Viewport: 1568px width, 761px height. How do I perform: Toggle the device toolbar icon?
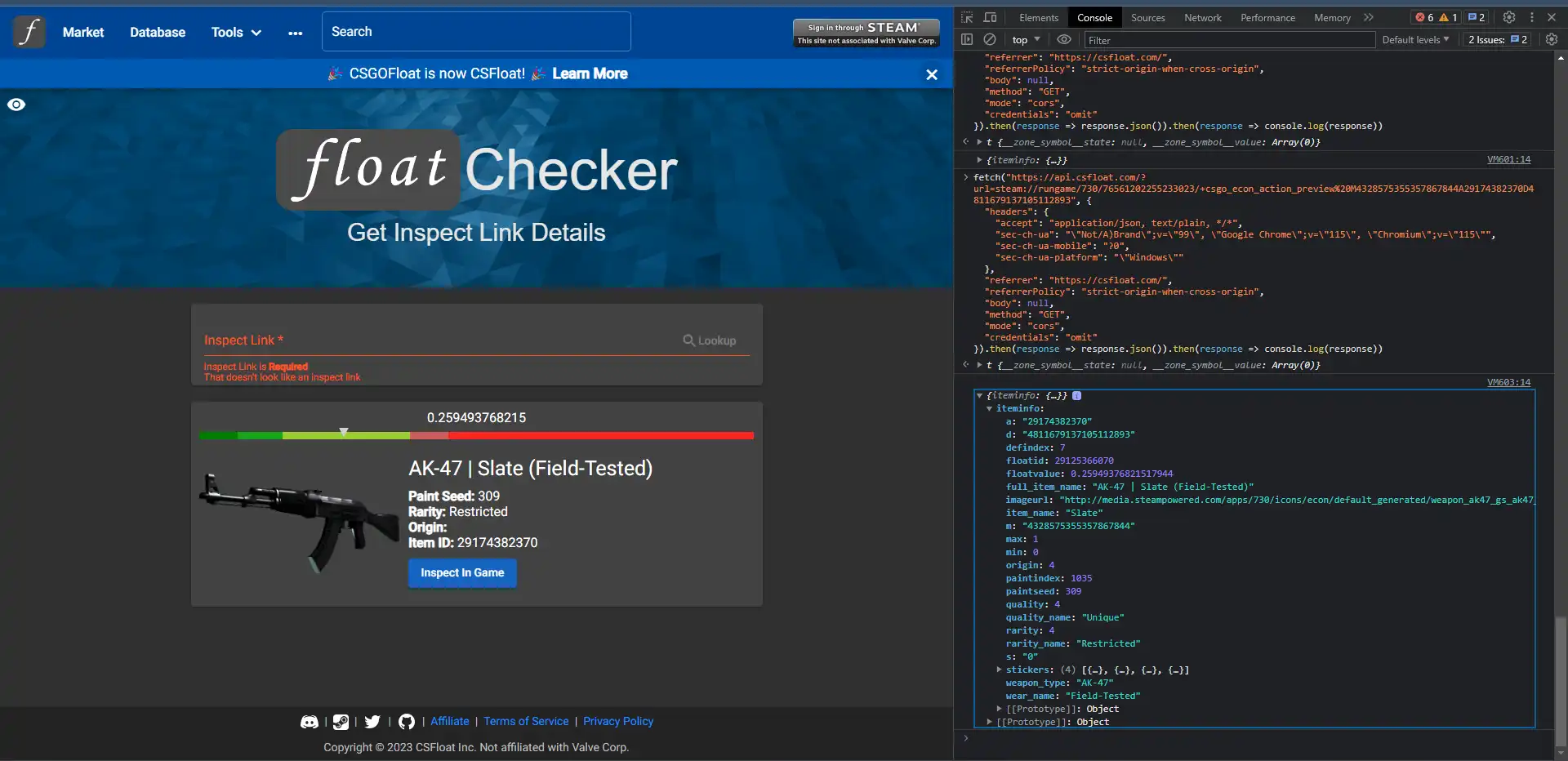990,17
